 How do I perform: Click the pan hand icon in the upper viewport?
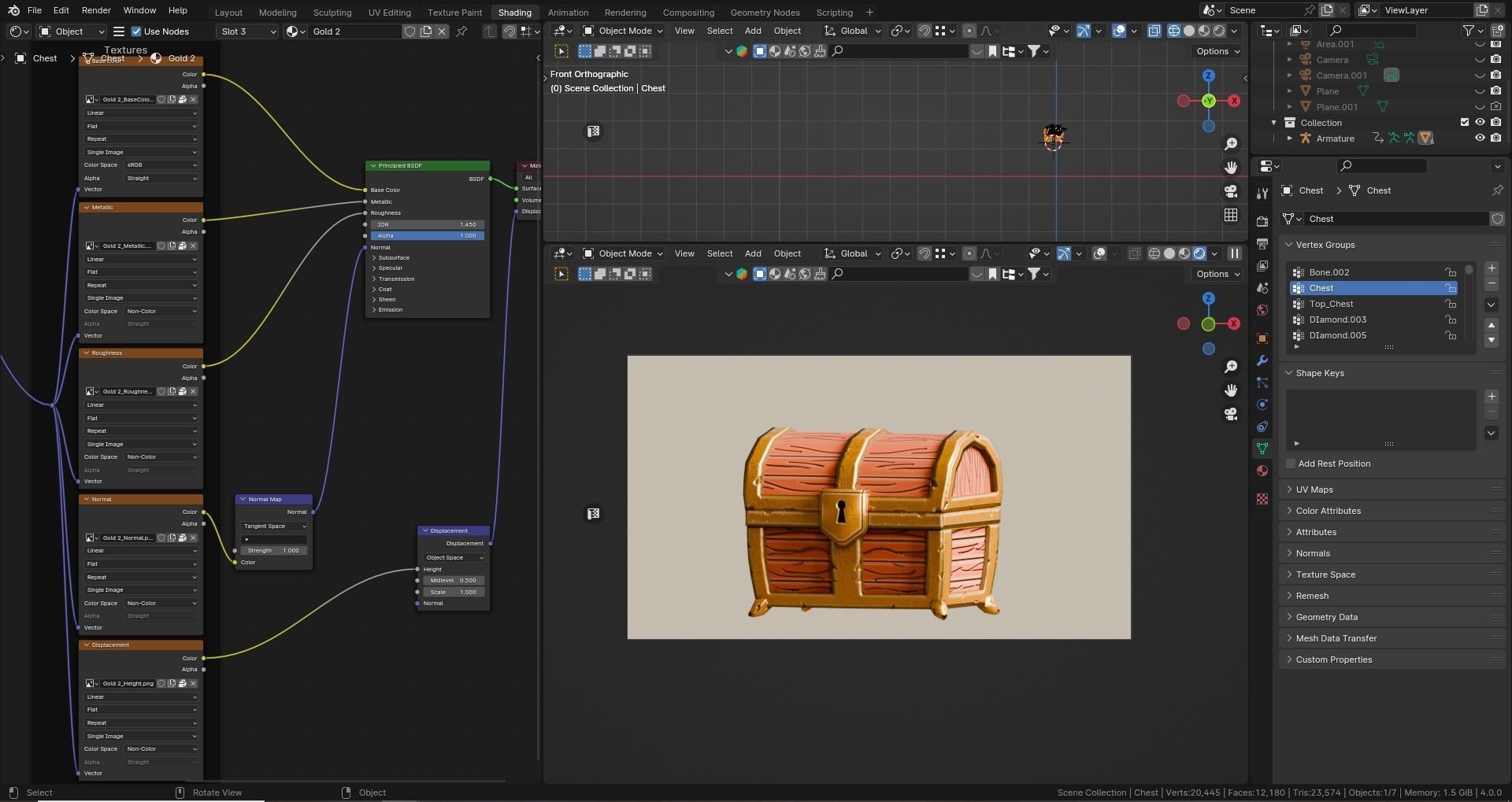1231,168
